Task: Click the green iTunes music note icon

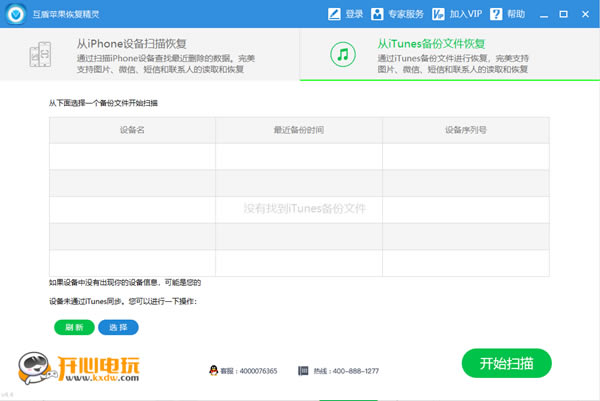Action: [x=344, y=56]
